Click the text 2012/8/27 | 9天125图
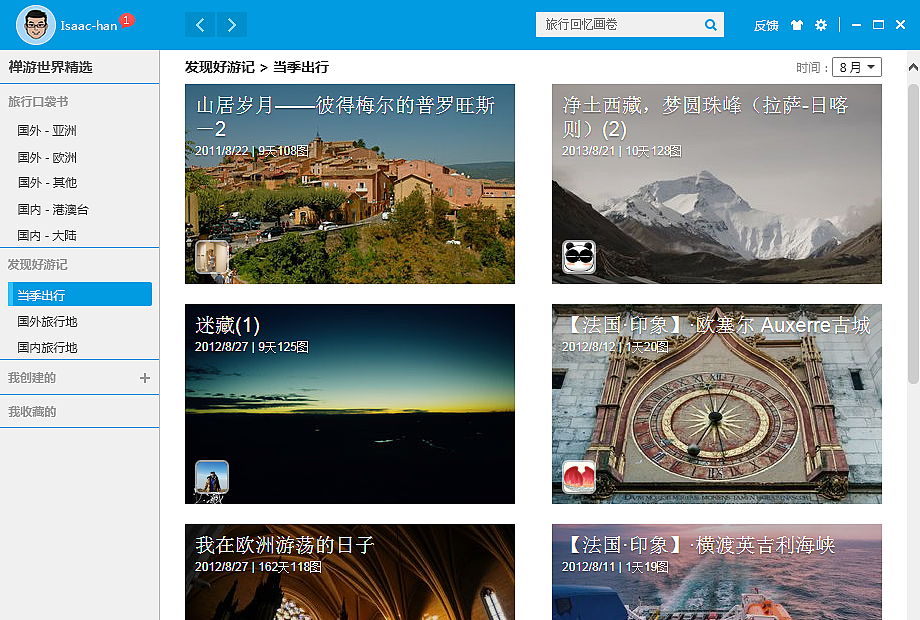 [252, 347]
